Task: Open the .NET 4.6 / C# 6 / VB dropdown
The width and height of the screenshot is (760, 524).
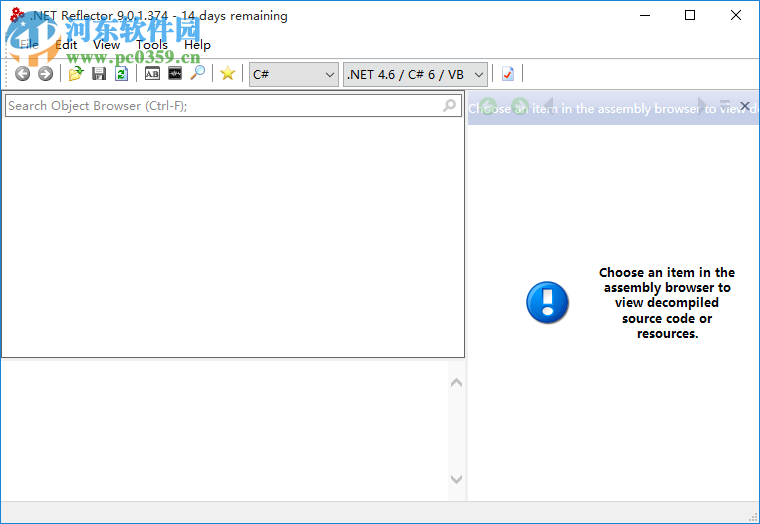Action: (x=415, y=74)
